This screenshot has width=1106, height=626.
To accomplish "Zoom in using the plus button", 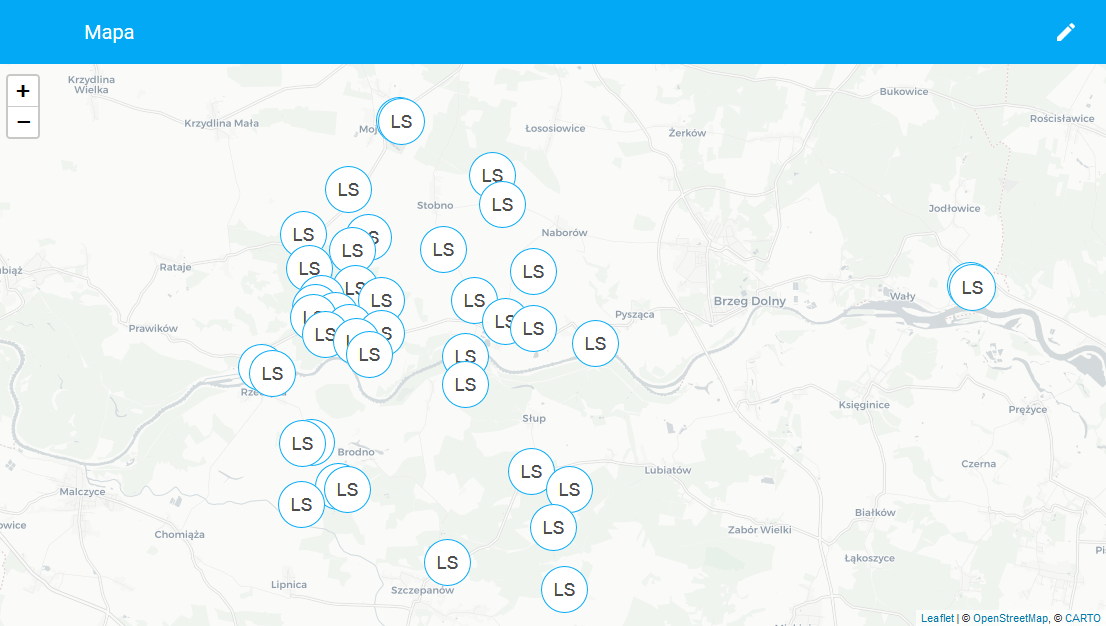I will [23, 90].
